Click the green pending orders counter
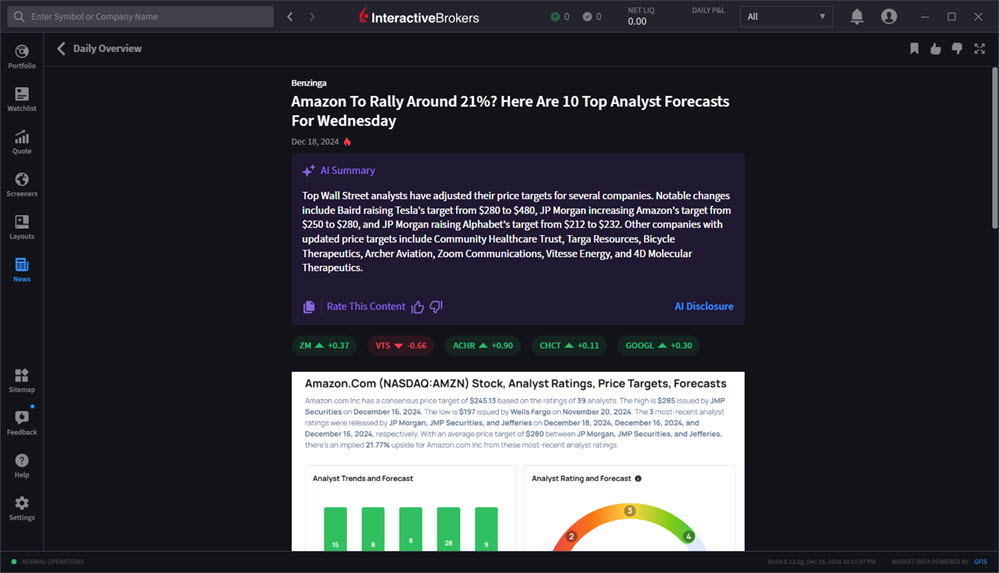The height and width of the screenshot is (573, 999). coord(560,17)
